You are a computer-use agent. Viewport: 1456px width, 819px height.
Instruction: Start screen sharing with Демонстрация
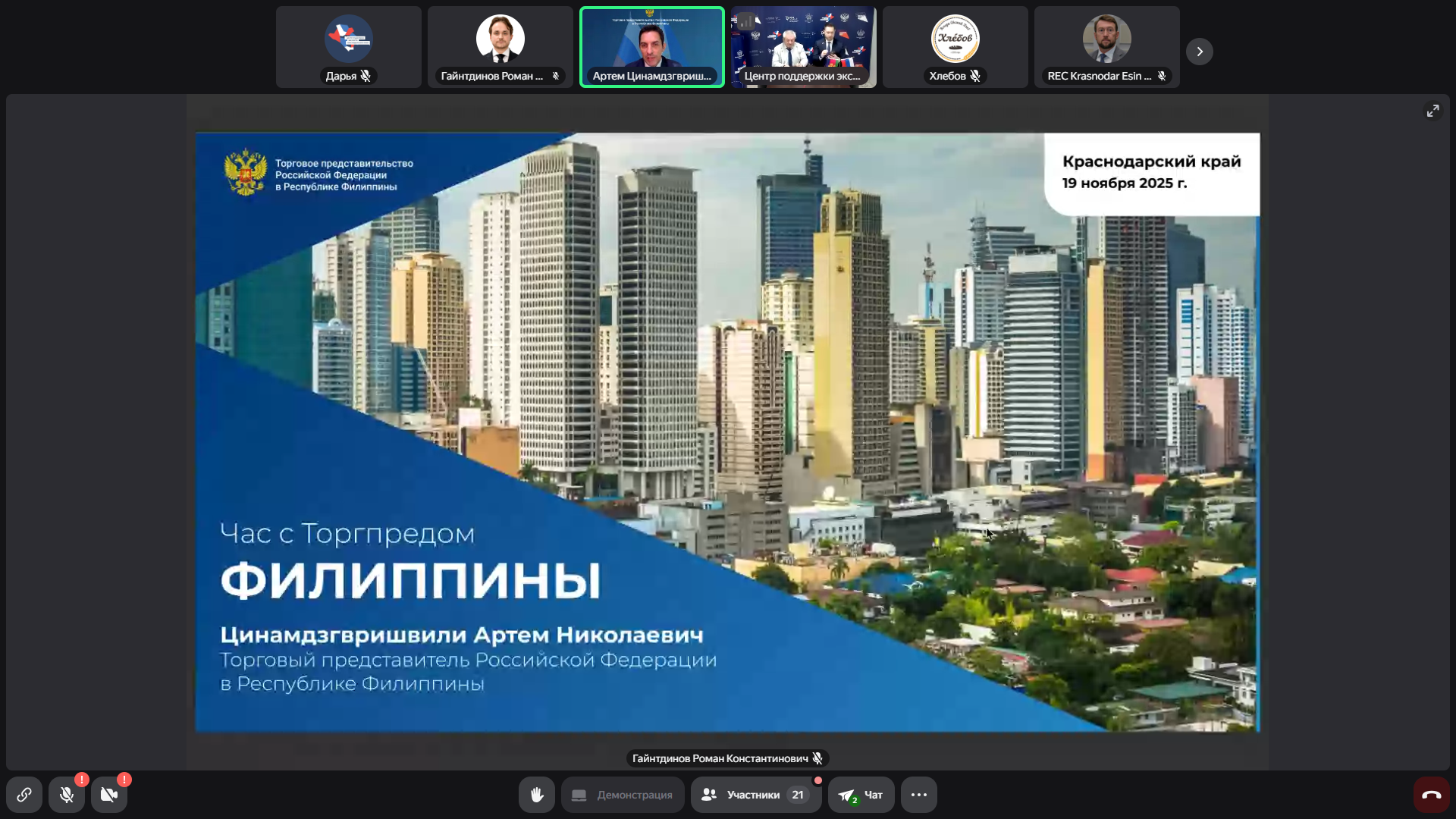click(x=623, y=795)
